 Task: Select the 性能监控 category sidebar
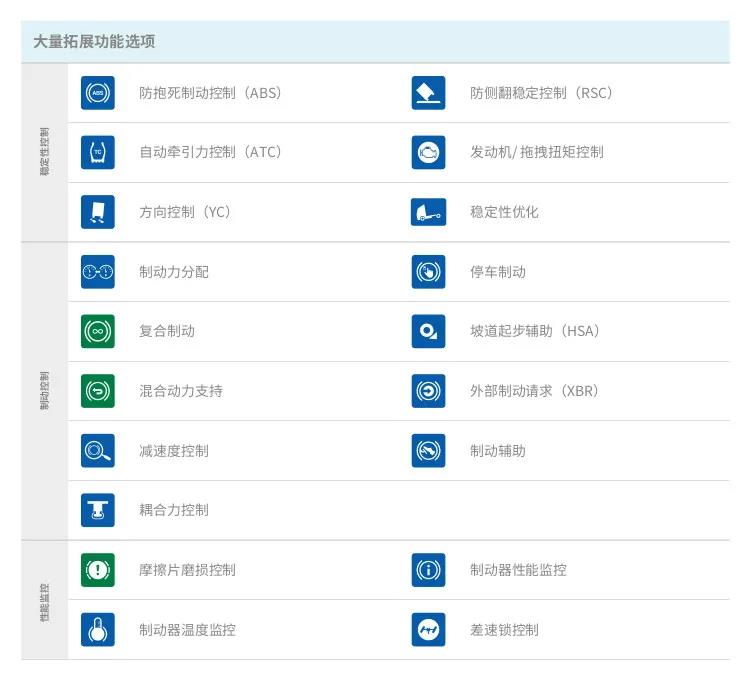[x=45, y=600]
